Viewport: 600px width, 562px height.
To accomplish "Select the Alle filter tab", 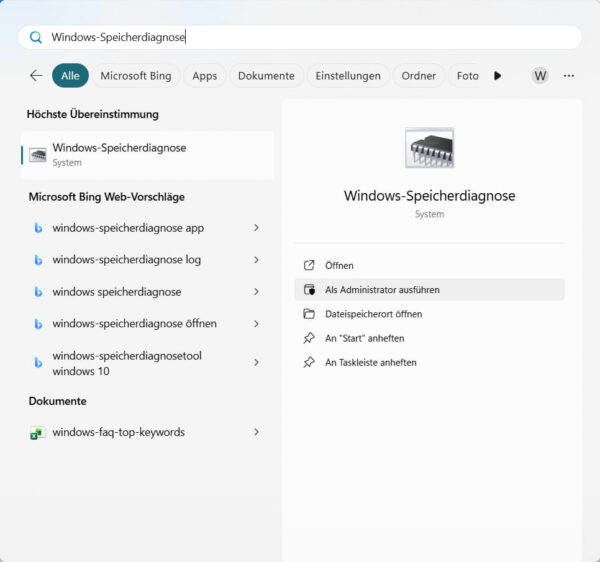I will click(x=70, y=75).
